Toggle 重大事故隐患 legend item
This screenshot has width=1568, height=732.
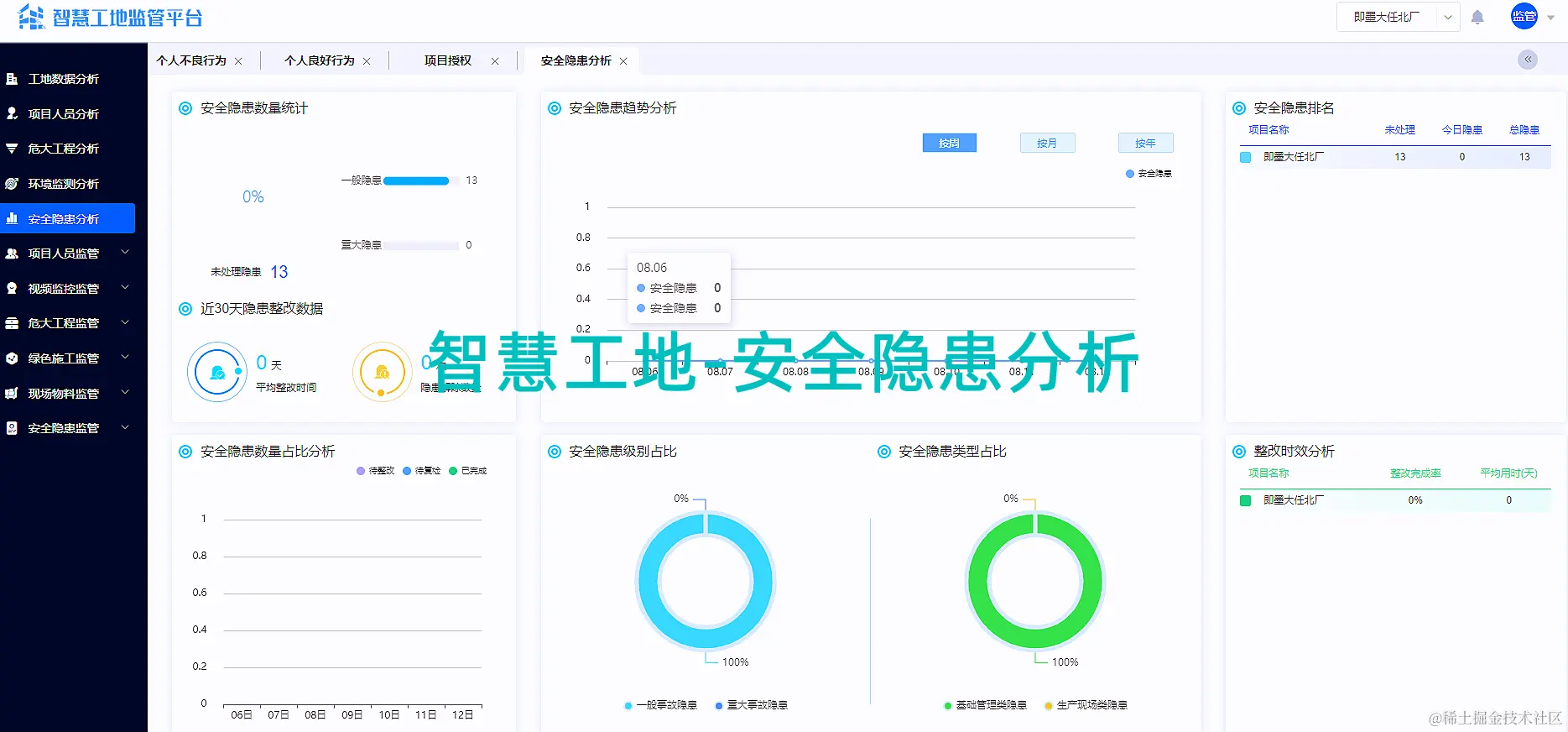752,705
